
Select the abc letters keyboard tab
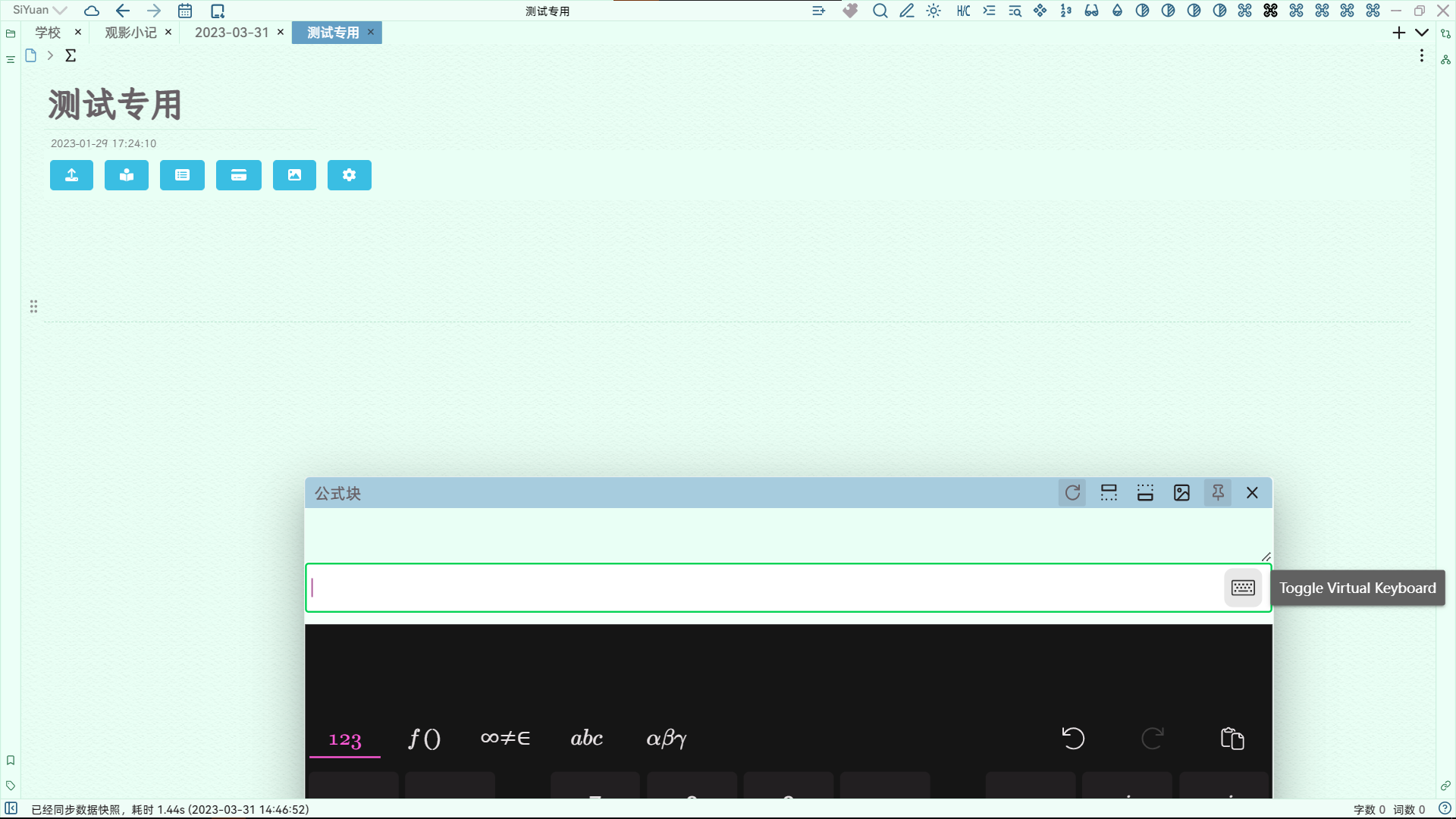point(586,738)
